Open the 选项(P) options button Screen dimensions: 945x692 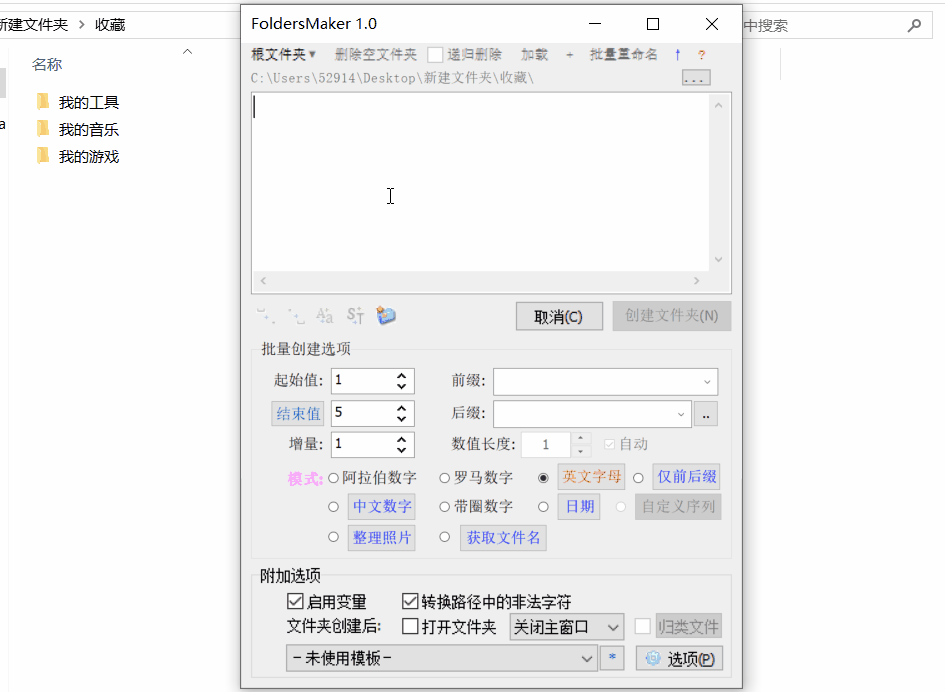(x=679, y=658)
